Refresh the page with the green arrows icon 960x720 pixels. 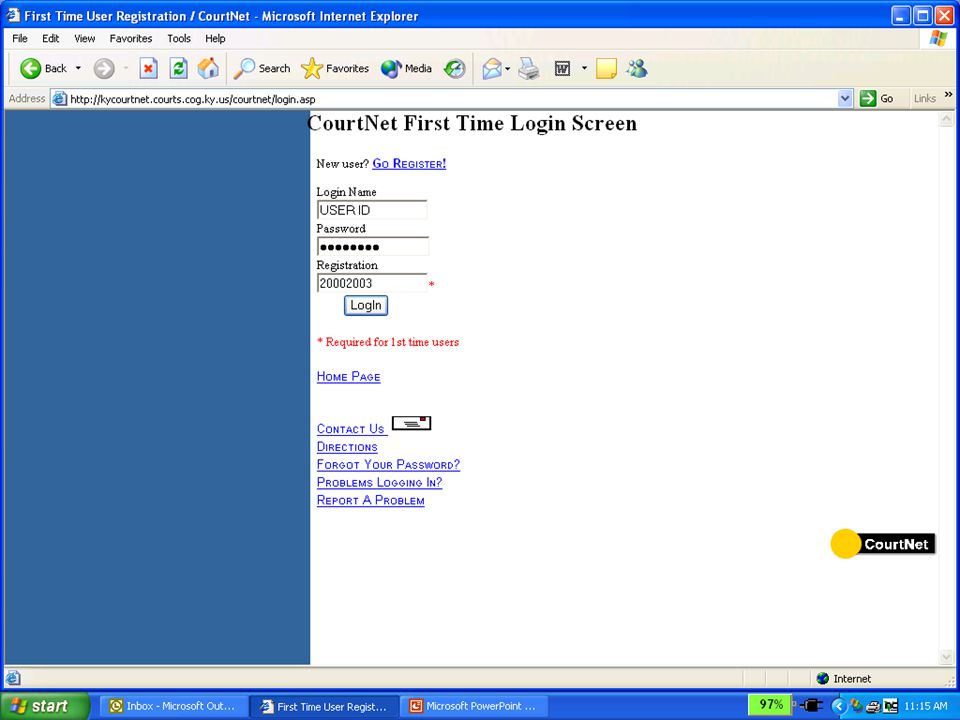point(178,69)
